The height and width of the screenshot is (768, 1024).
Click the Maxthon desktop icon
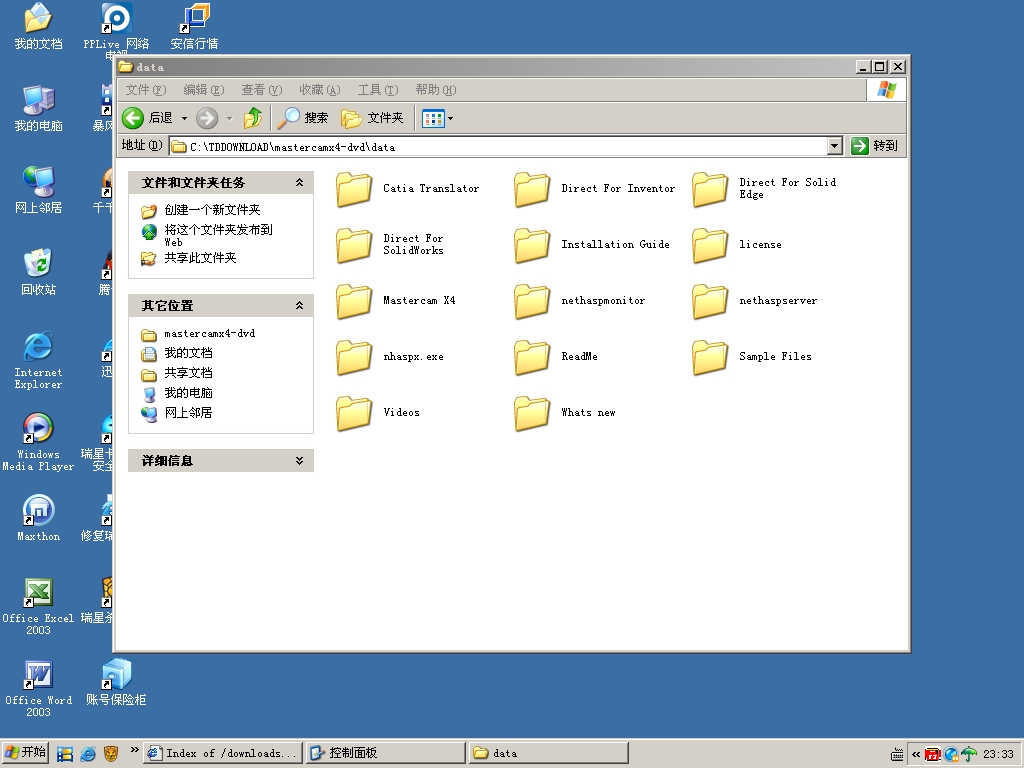coord(38,518)
